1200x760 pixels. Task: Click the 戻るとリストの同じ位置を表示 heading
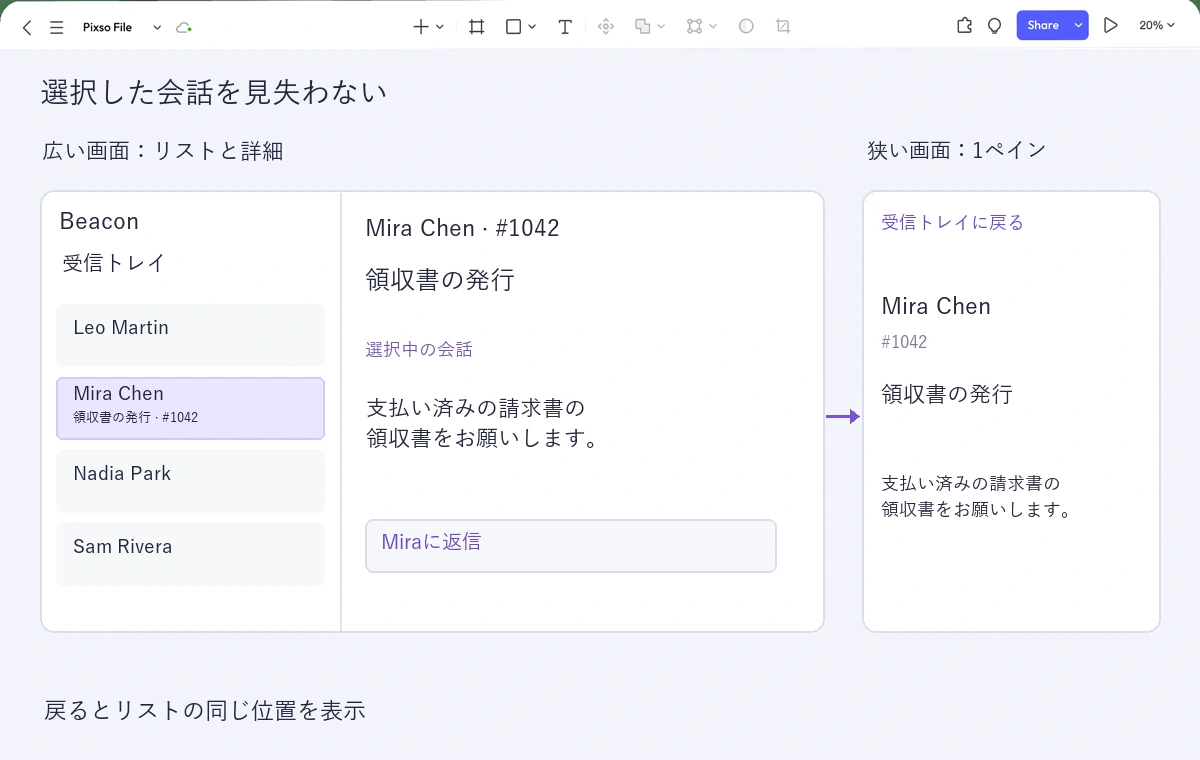[205, 710]
